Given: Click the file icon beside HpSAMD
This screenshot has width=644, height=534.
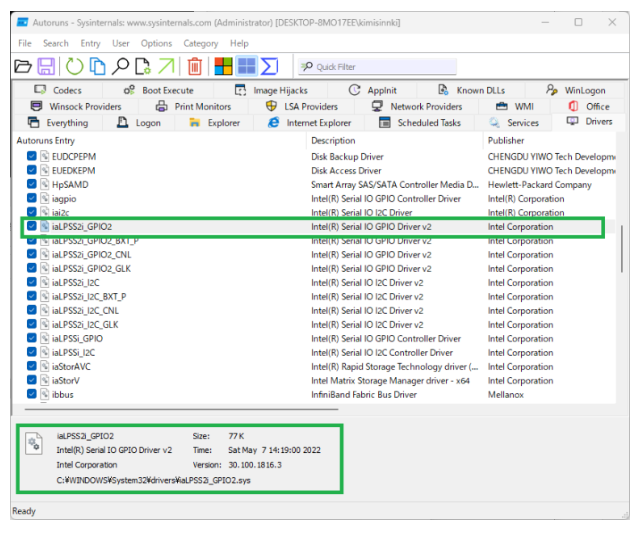Looking at the screenshot, I should 45,184.
